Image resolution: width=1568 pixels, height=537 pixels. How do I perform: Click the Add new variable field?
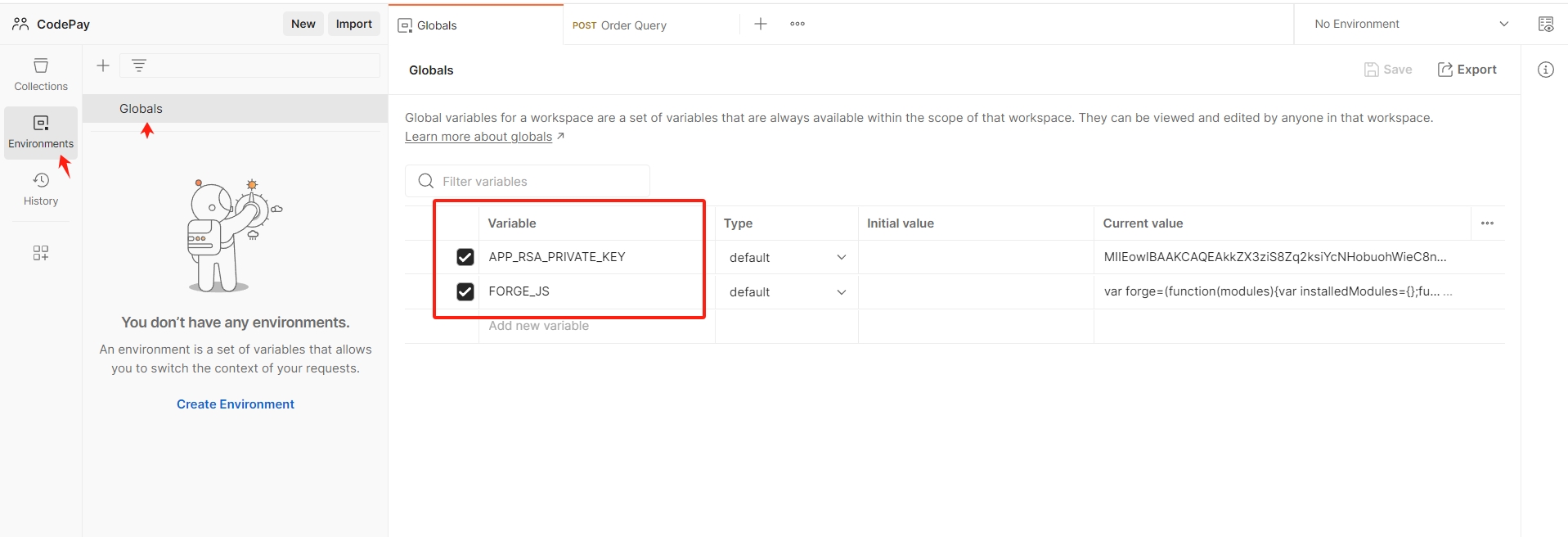pos(597,326)
